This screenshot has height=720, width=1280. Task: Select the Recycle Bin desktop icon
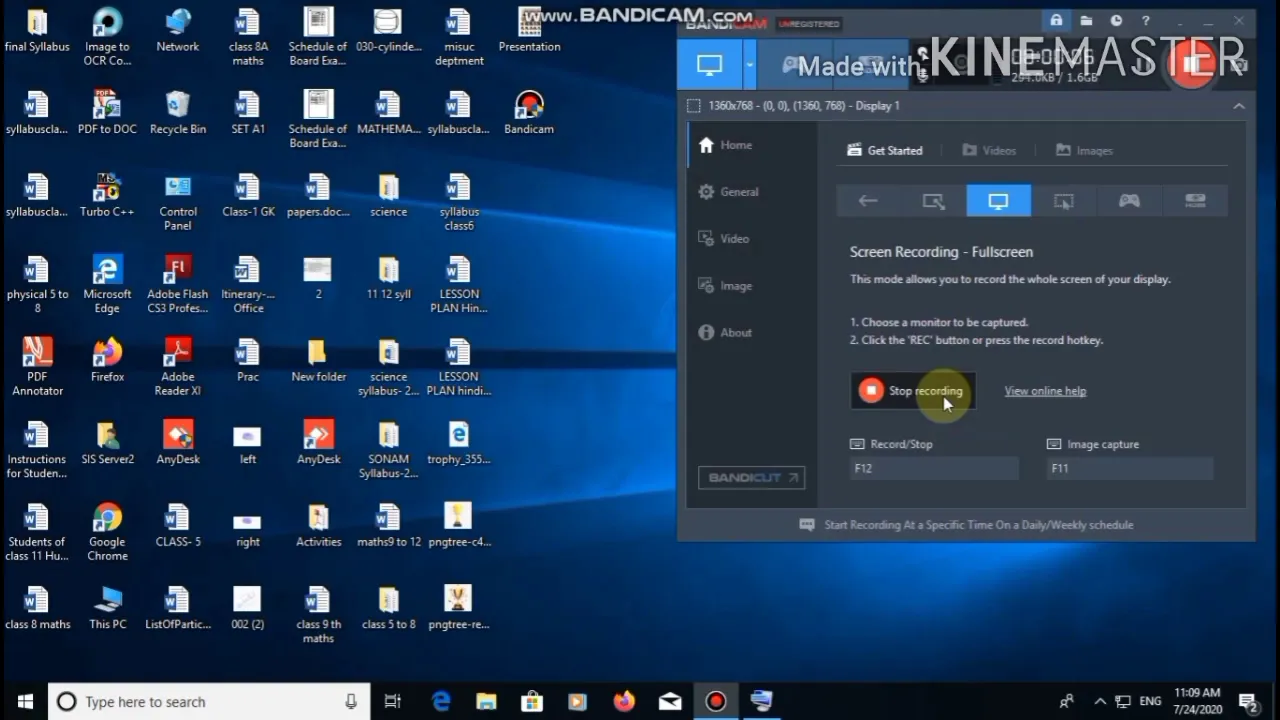click(178, 112)
